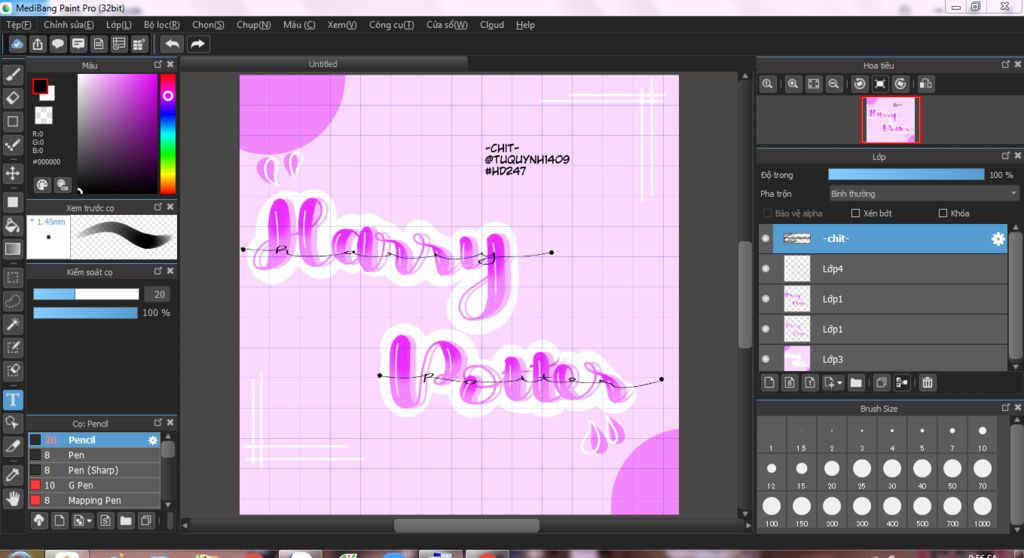
Task: Open the Lớp(L) menu
Action: tap(119, 25)
